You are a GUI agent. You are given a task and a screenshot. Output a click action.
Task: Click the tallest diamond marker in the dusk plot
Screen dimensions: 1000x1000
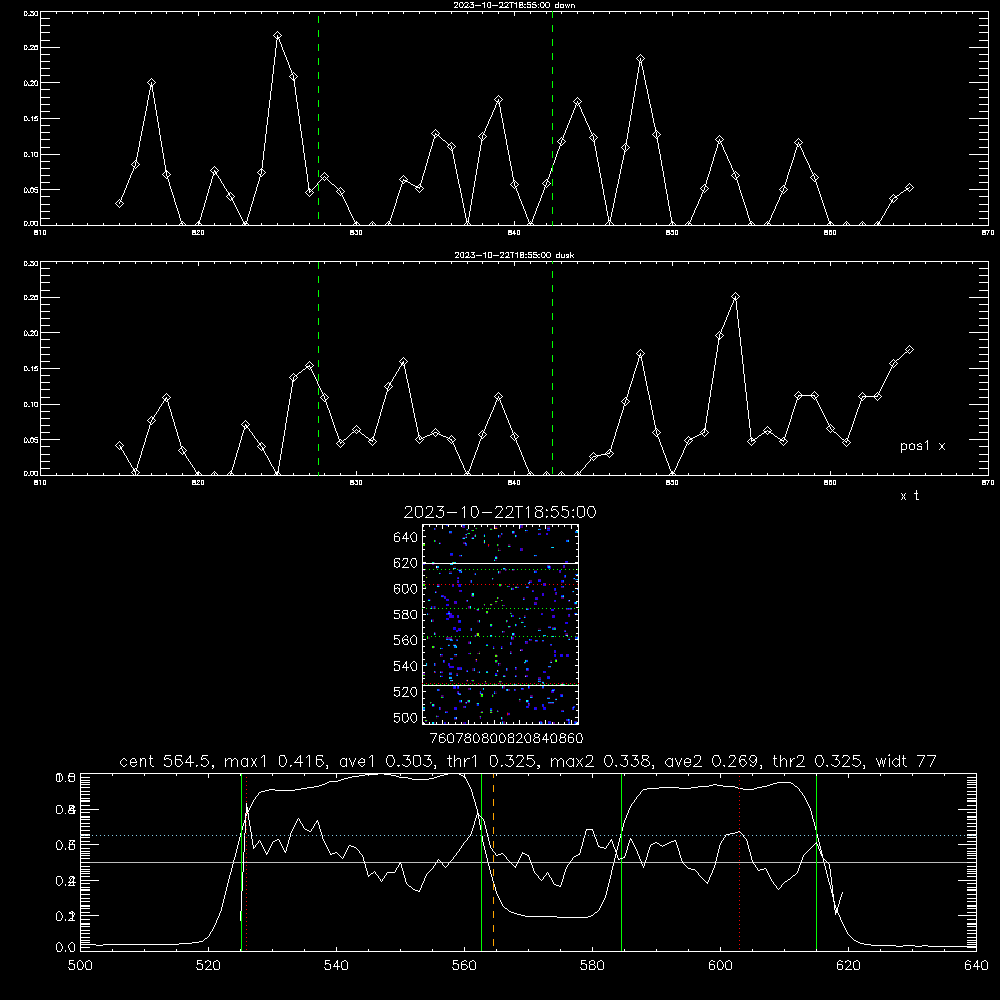pos(735,297)
